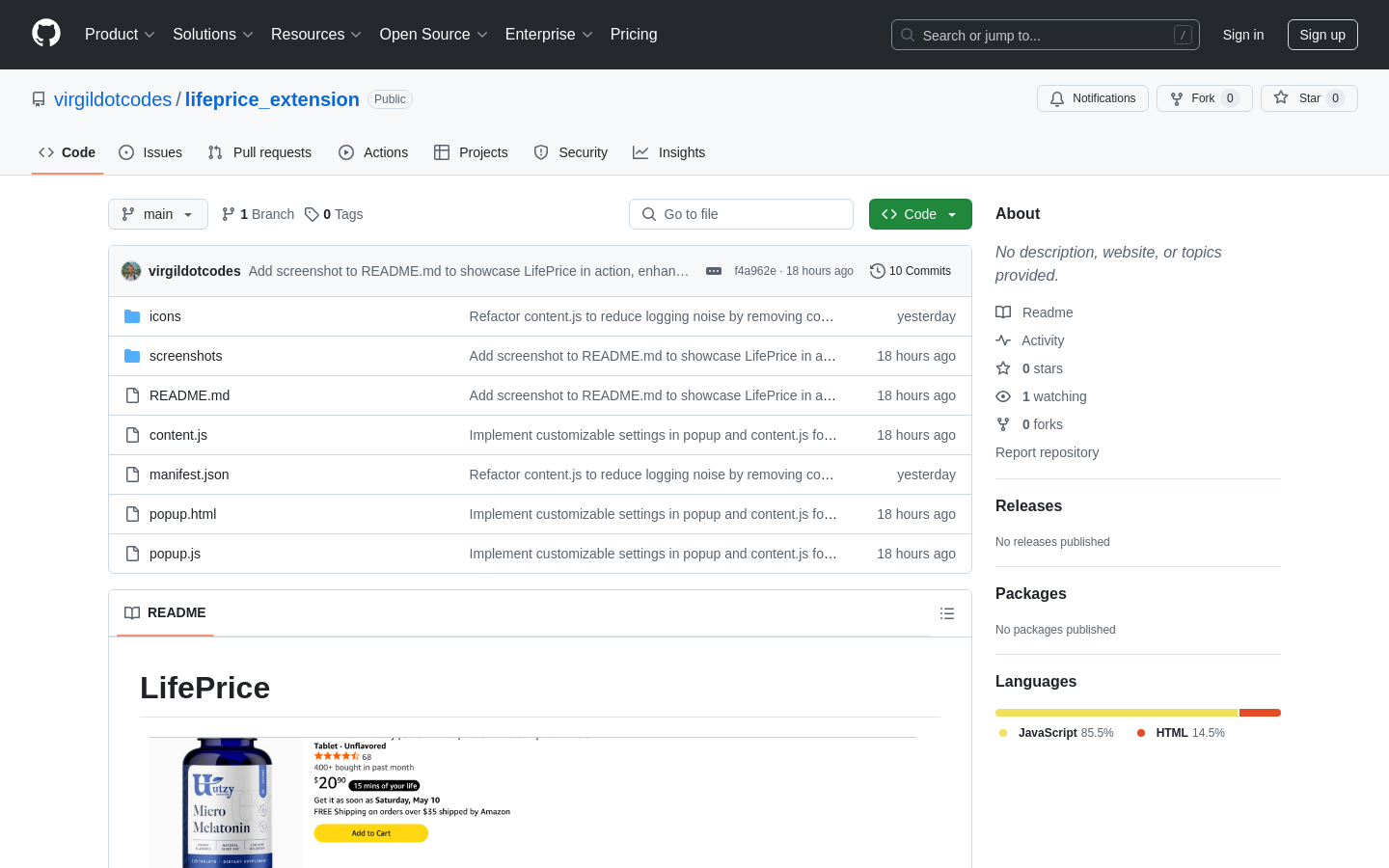Expand the Product menu
The height and width of the screenshot is (868, 1389).
pos(120,35)
